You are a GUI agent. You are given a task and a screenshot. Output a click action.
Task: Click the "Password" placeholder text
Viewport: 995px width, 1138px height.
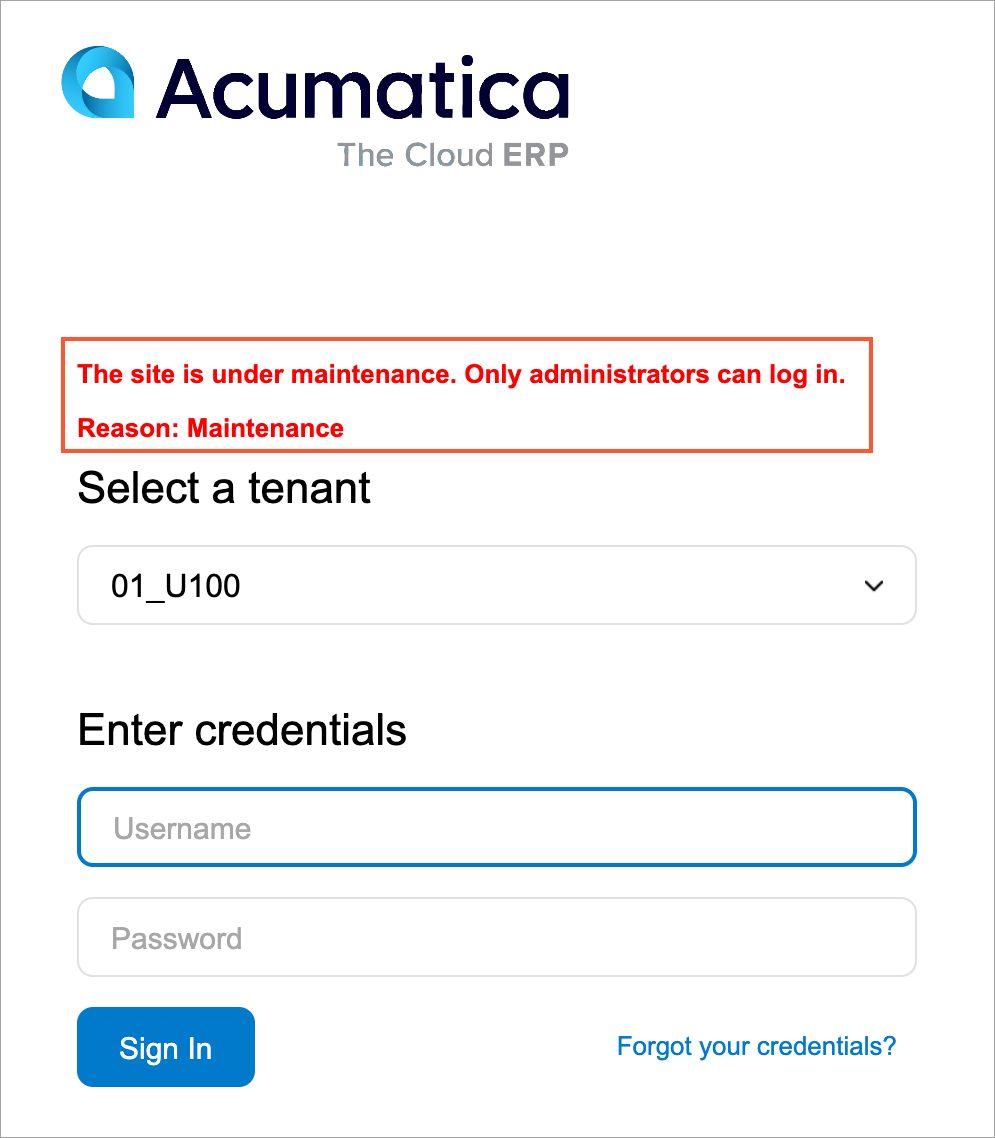(x=177, y=939)
